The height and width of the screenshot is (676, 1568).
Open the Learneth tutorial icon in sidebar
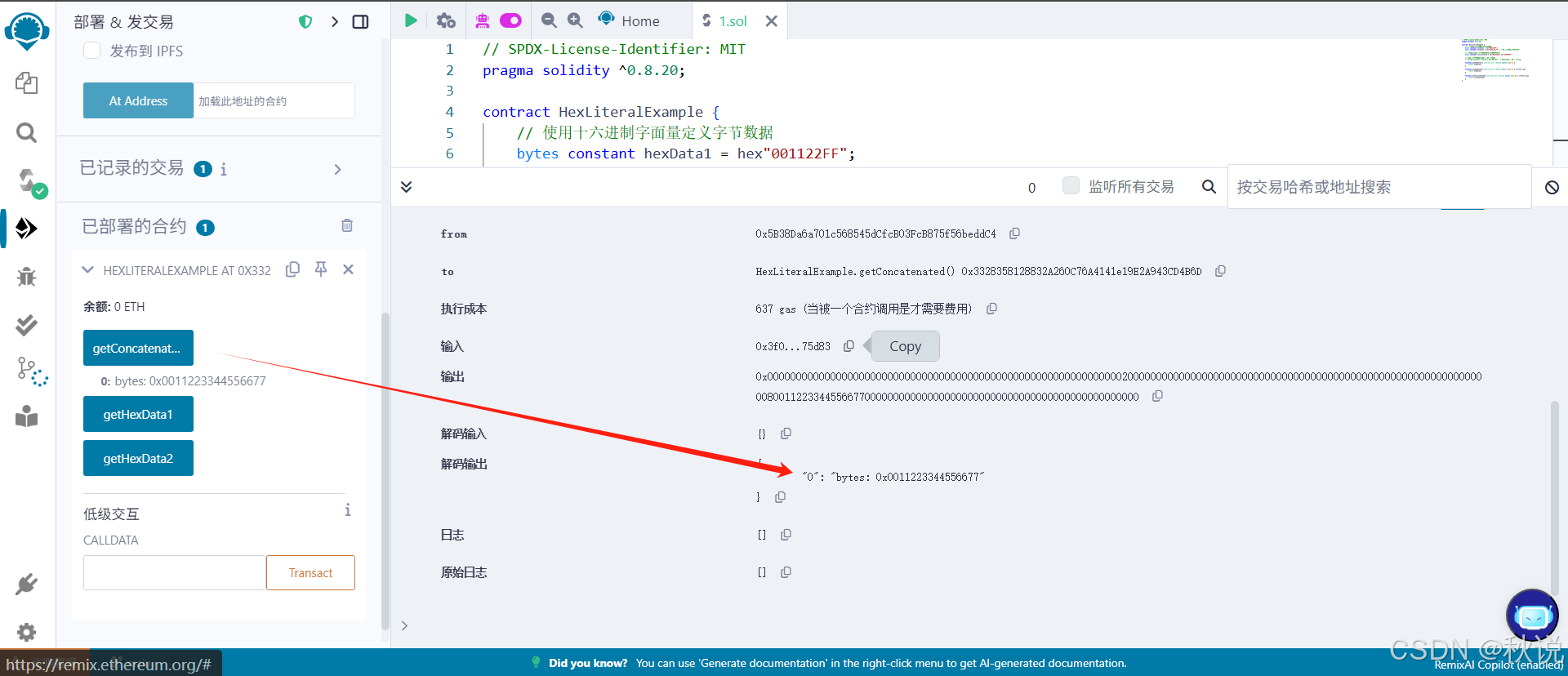(x=26, y=416)
